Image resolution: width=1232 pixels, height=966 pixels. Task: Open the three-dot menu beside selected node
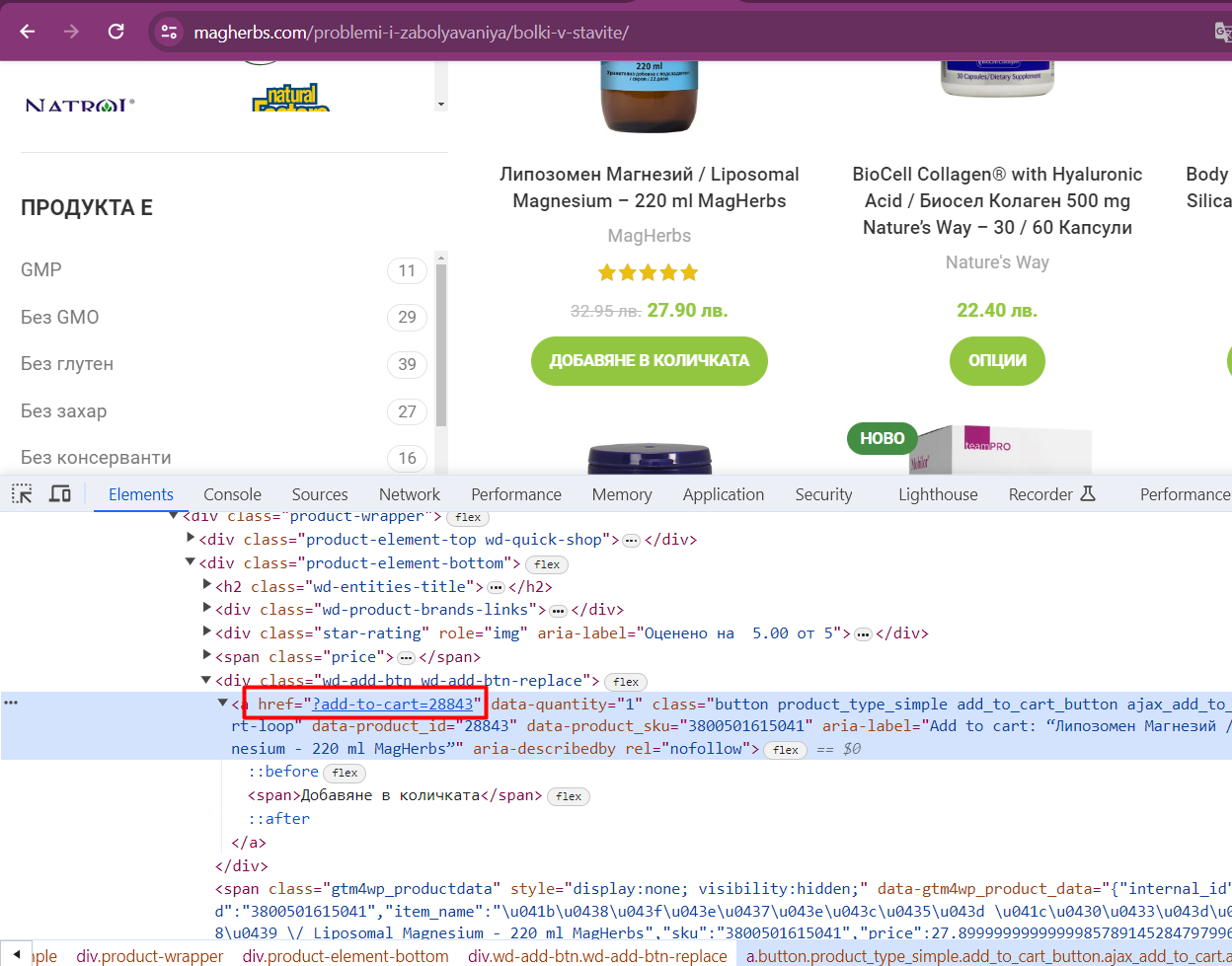pyautogui.click(x=11, y=703)
